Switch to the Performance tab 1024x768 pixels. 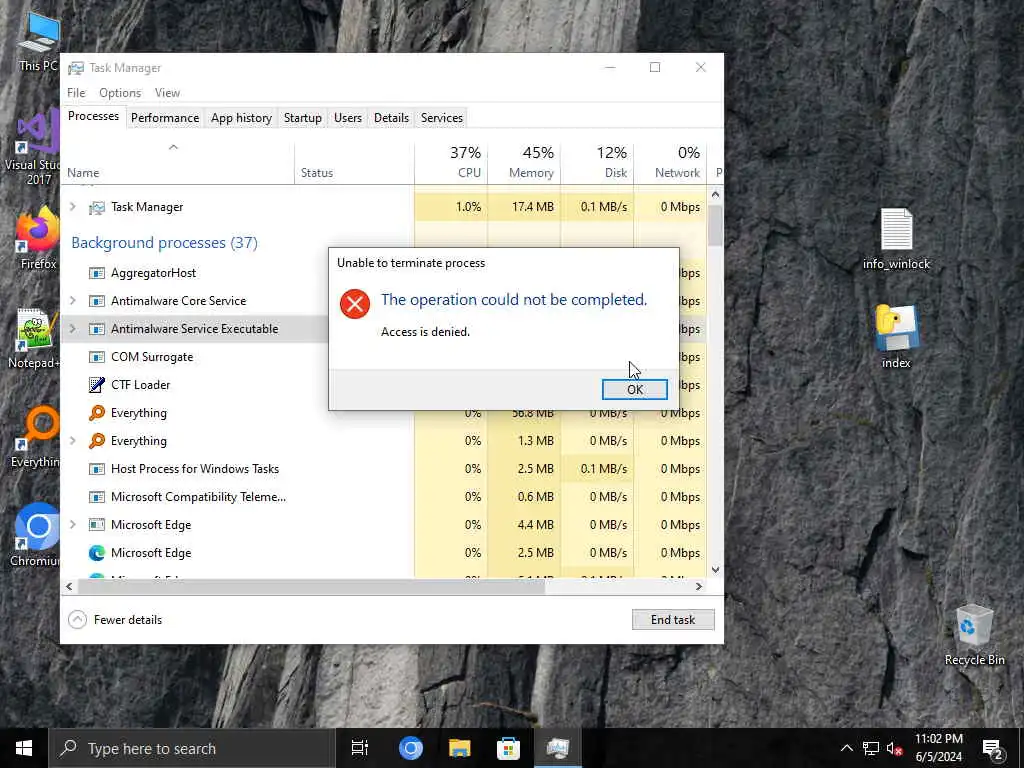coord(165,118)
